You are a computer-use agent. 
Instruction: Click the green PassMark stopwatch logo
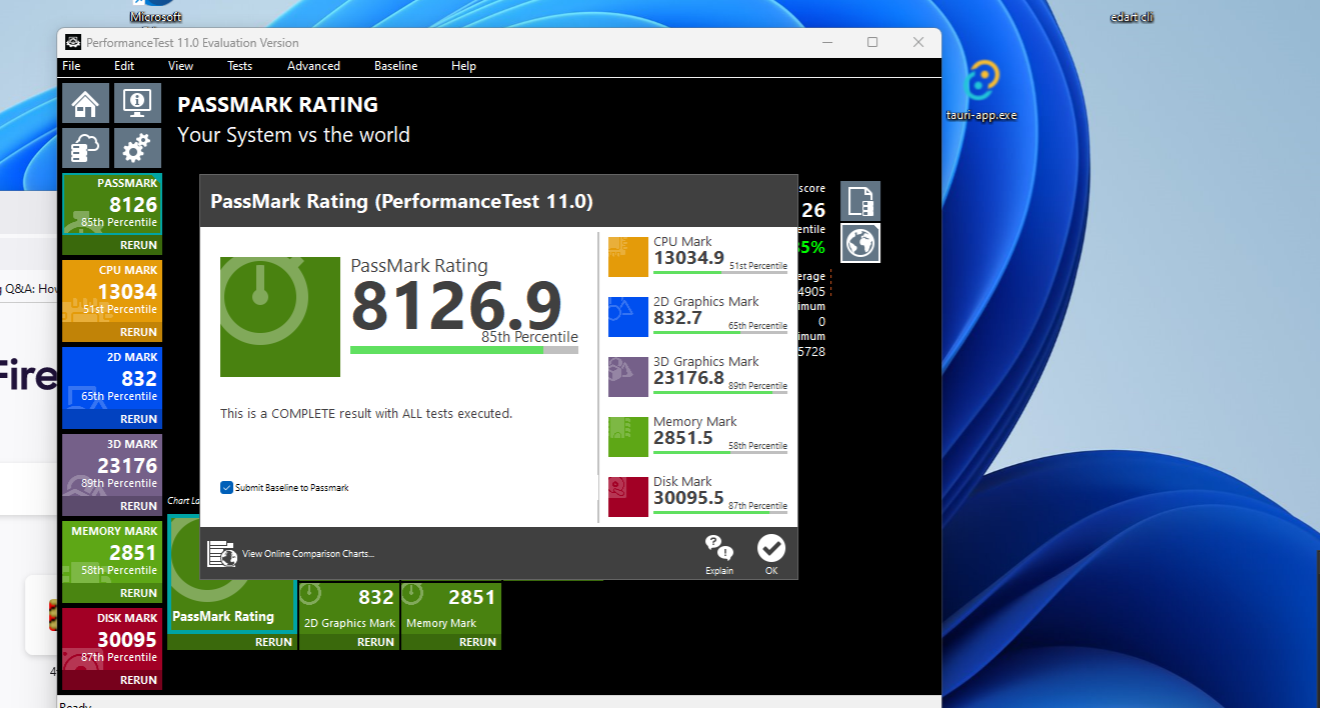[280, 317]
